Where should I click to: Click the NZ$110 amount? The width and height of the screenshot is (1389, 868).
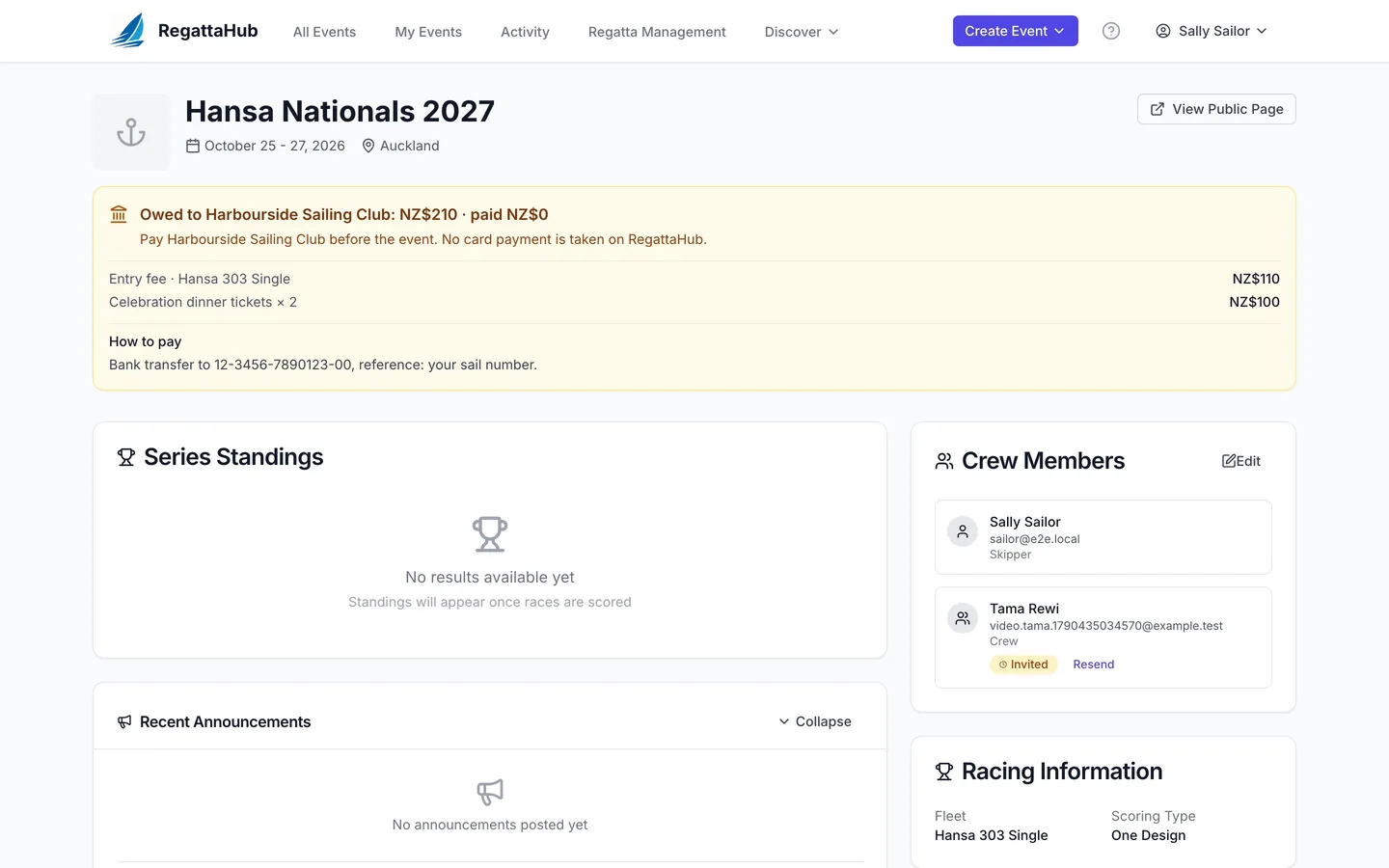1256,279
